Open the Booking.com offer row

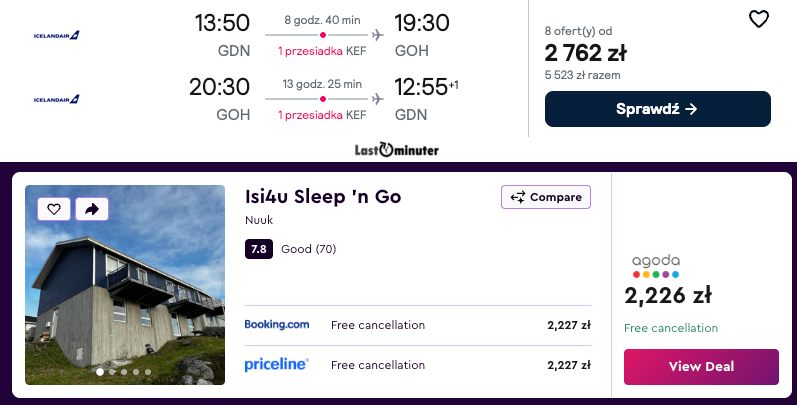[x=418, y=325]
